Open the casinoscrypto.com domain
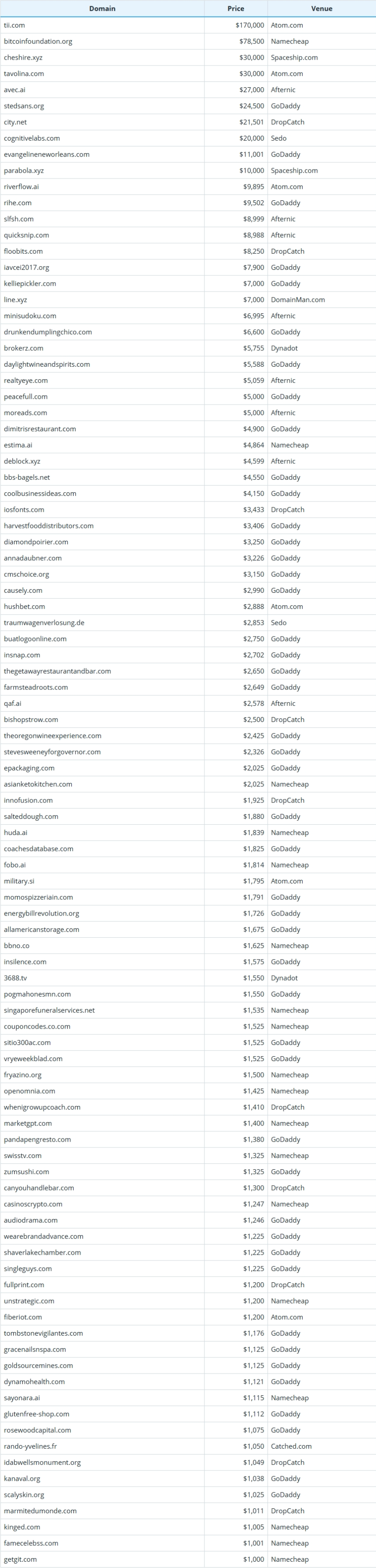376x1568 pixels. click(33, 1204)
